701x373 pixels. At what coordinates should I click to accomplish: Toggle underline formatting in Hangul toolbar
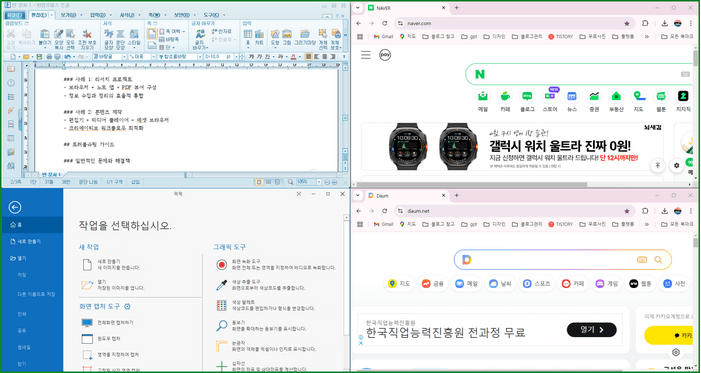(x=267, y=57)
